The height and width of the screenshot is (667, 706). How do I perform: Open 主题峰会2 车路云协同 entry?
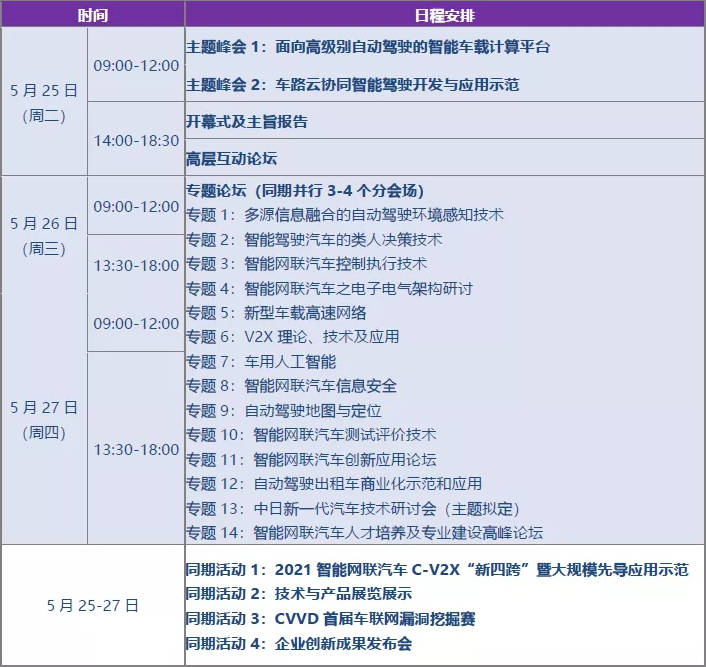point(352,85)
